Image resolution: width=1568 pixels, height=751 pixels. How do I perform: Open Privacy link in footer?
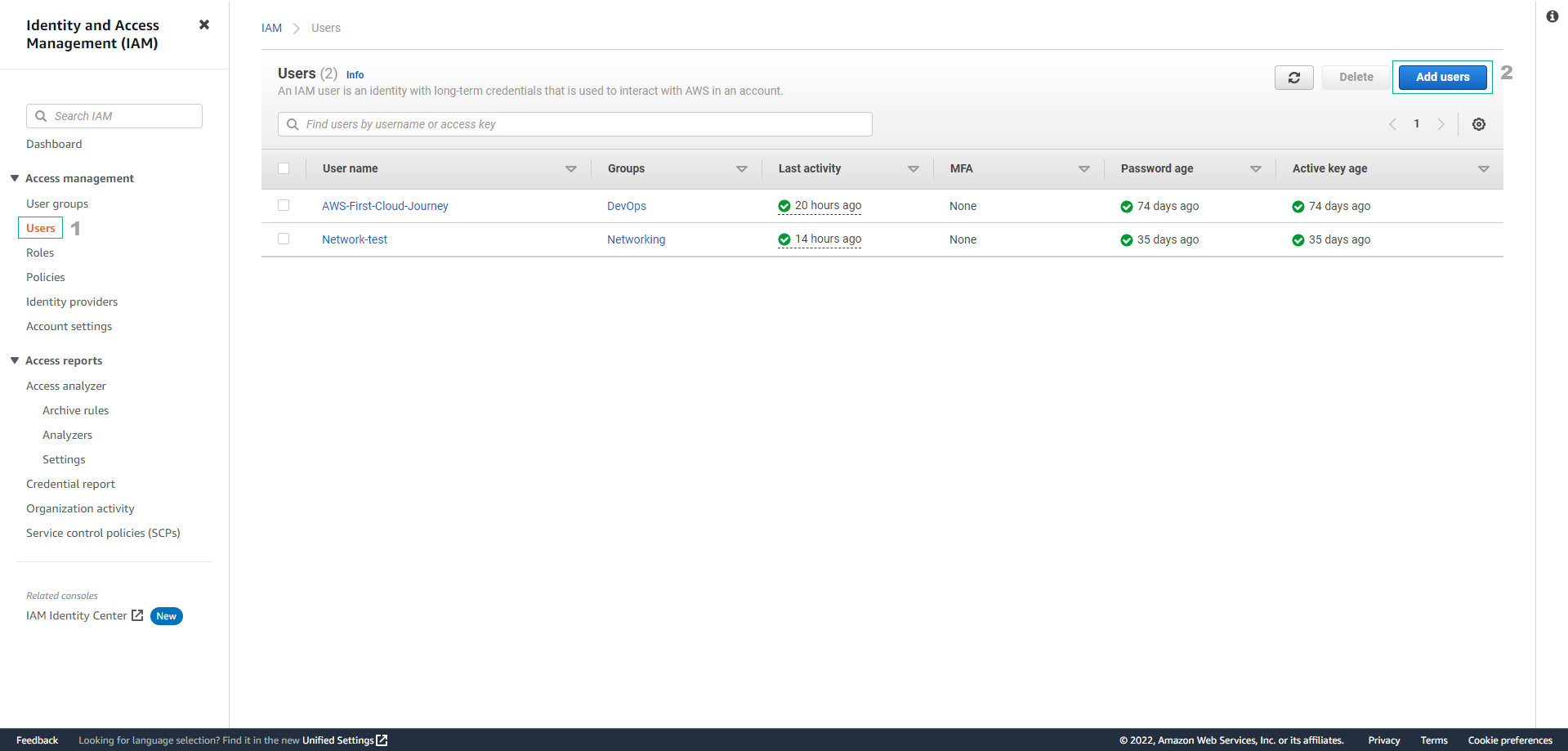1384,740
